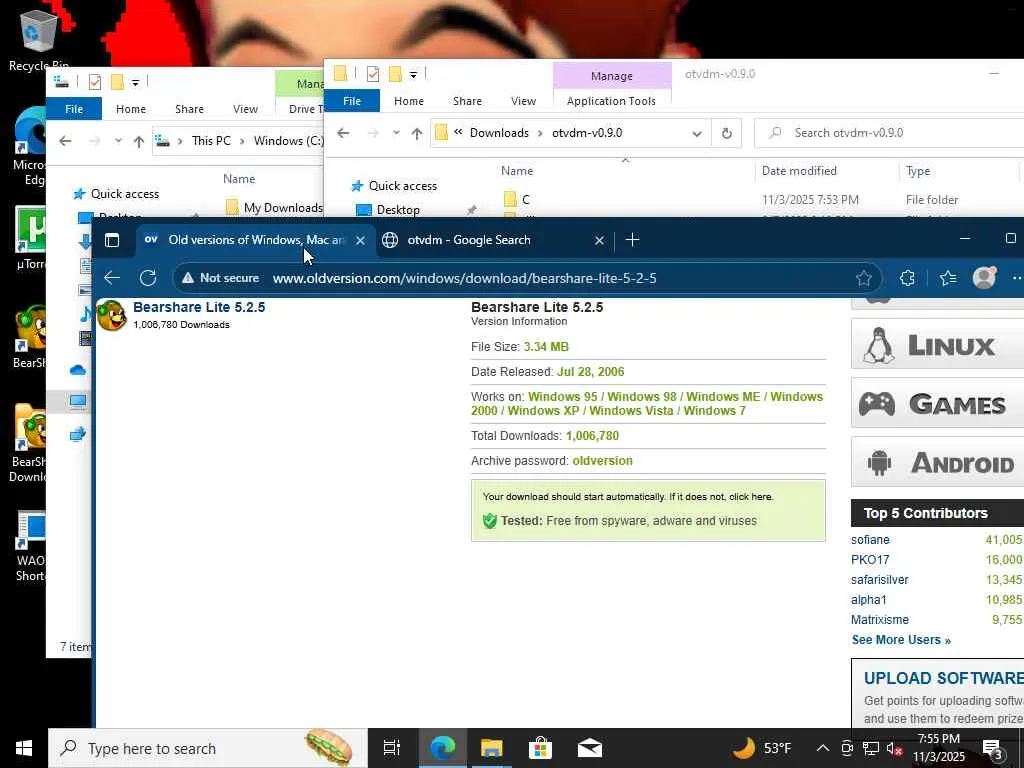Open the Edge profile avatar
The height and width of the screenshot is (768, 1024).
coord(984,278)
